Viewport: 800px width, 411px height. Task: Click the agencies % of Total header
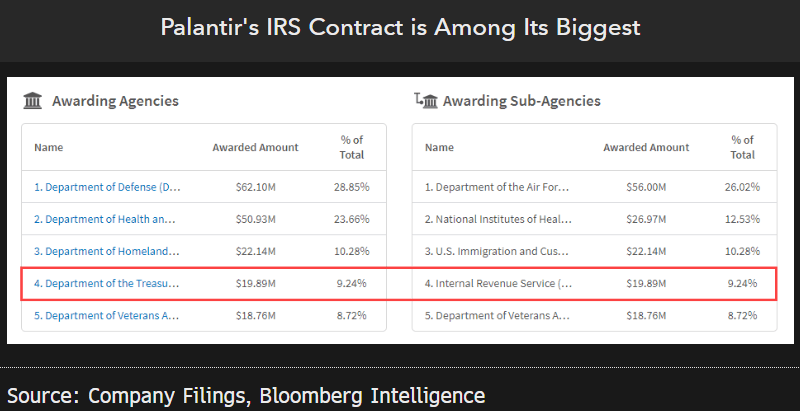[351, 147]
